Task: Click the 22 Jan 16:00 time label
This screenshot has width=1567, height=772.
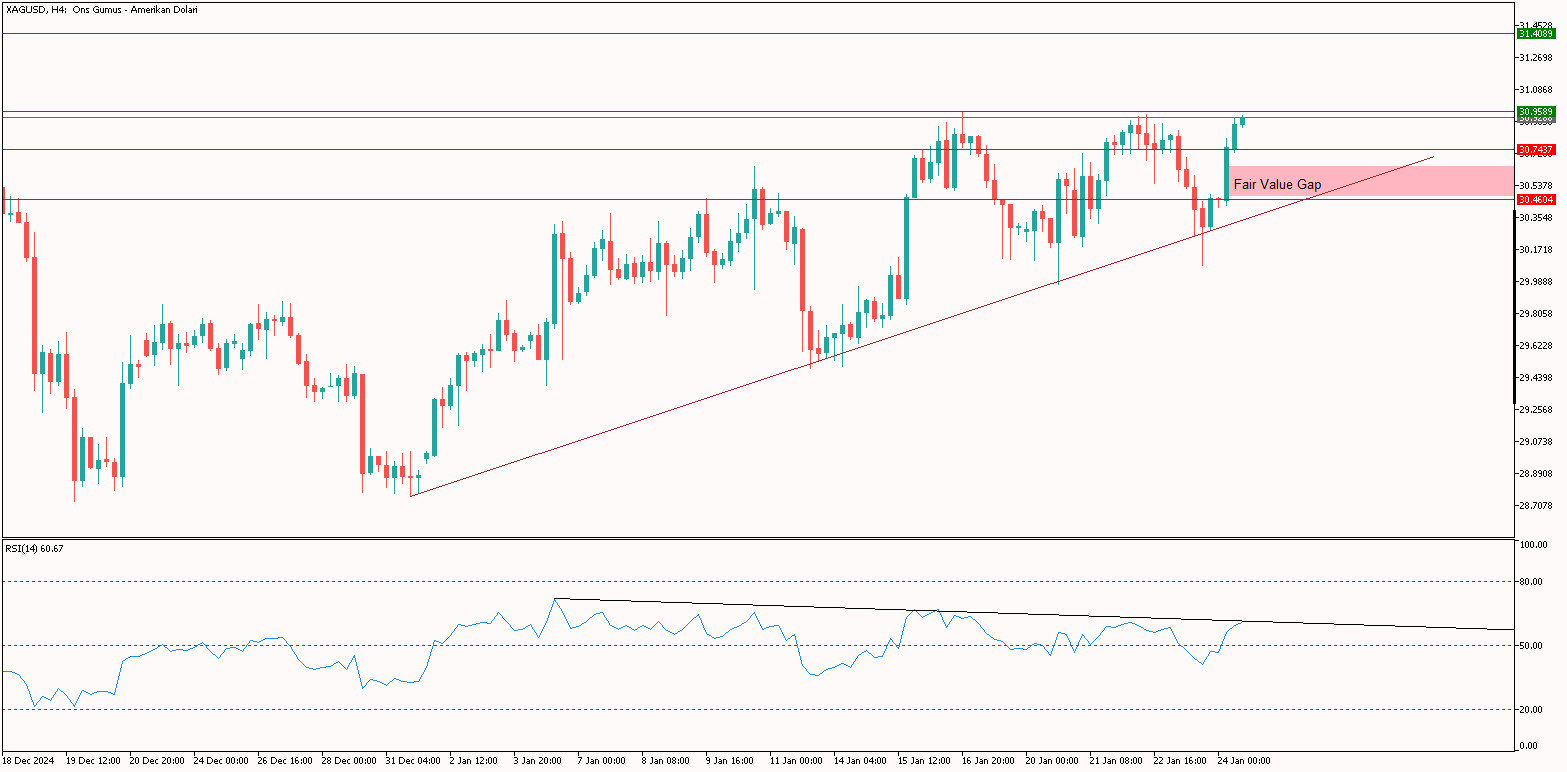Action: [1182, 760]
